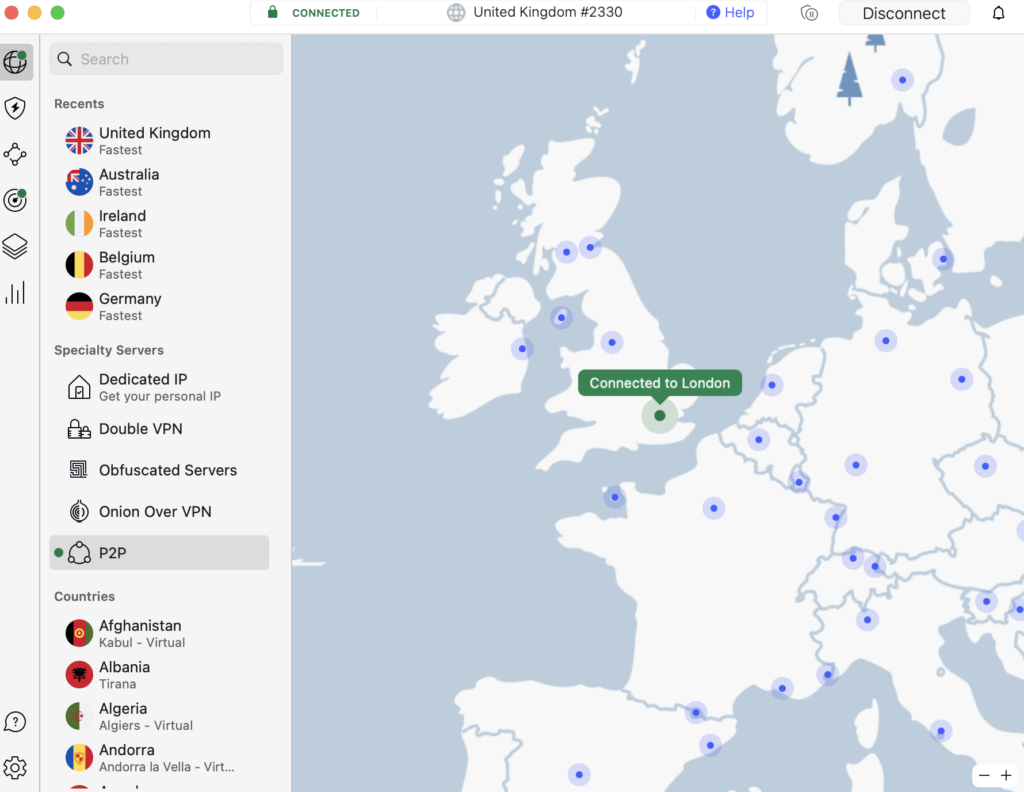Select the P2P specialty server
Screen dimensions: 1024x792
point(159,552)
